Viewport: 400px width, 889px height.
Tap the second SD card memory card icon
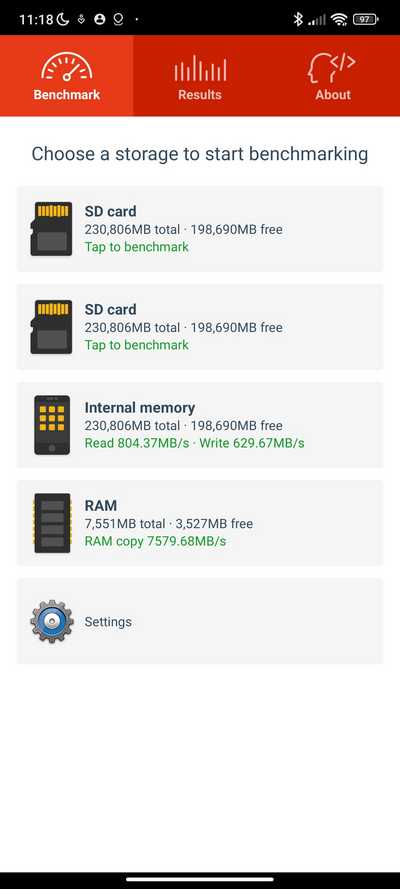pyautogui.click(x=52, y=327)
